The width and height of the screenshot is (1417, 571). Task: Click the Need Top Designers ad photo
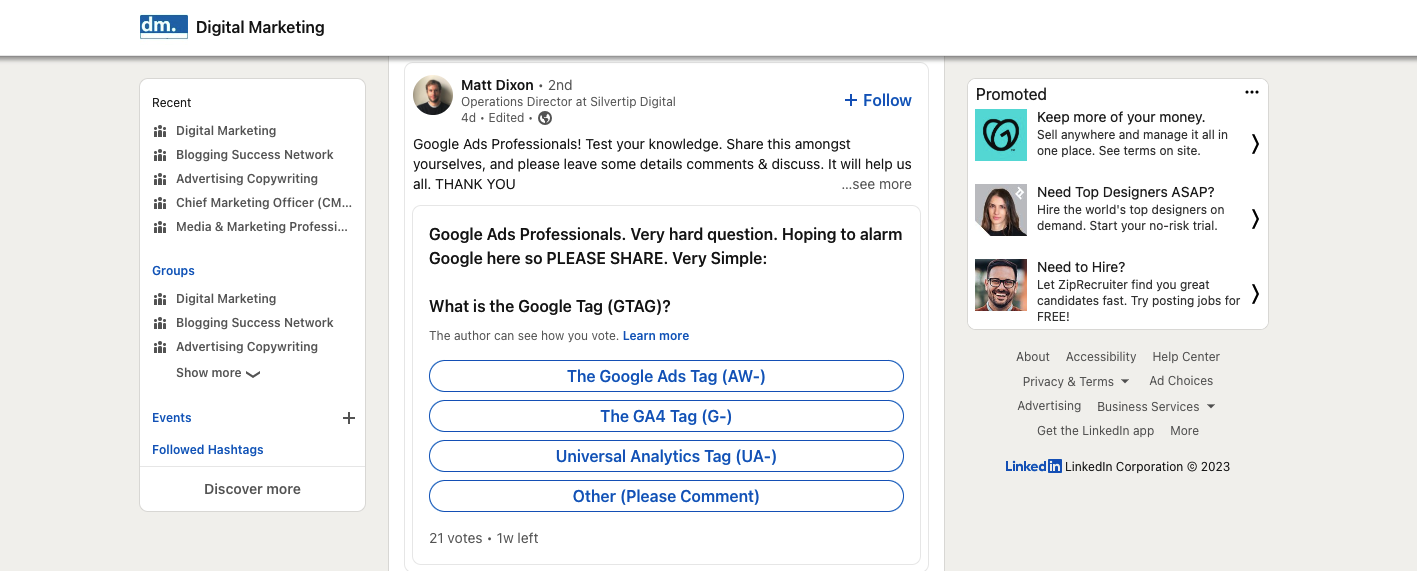[x=1001, y=210]
